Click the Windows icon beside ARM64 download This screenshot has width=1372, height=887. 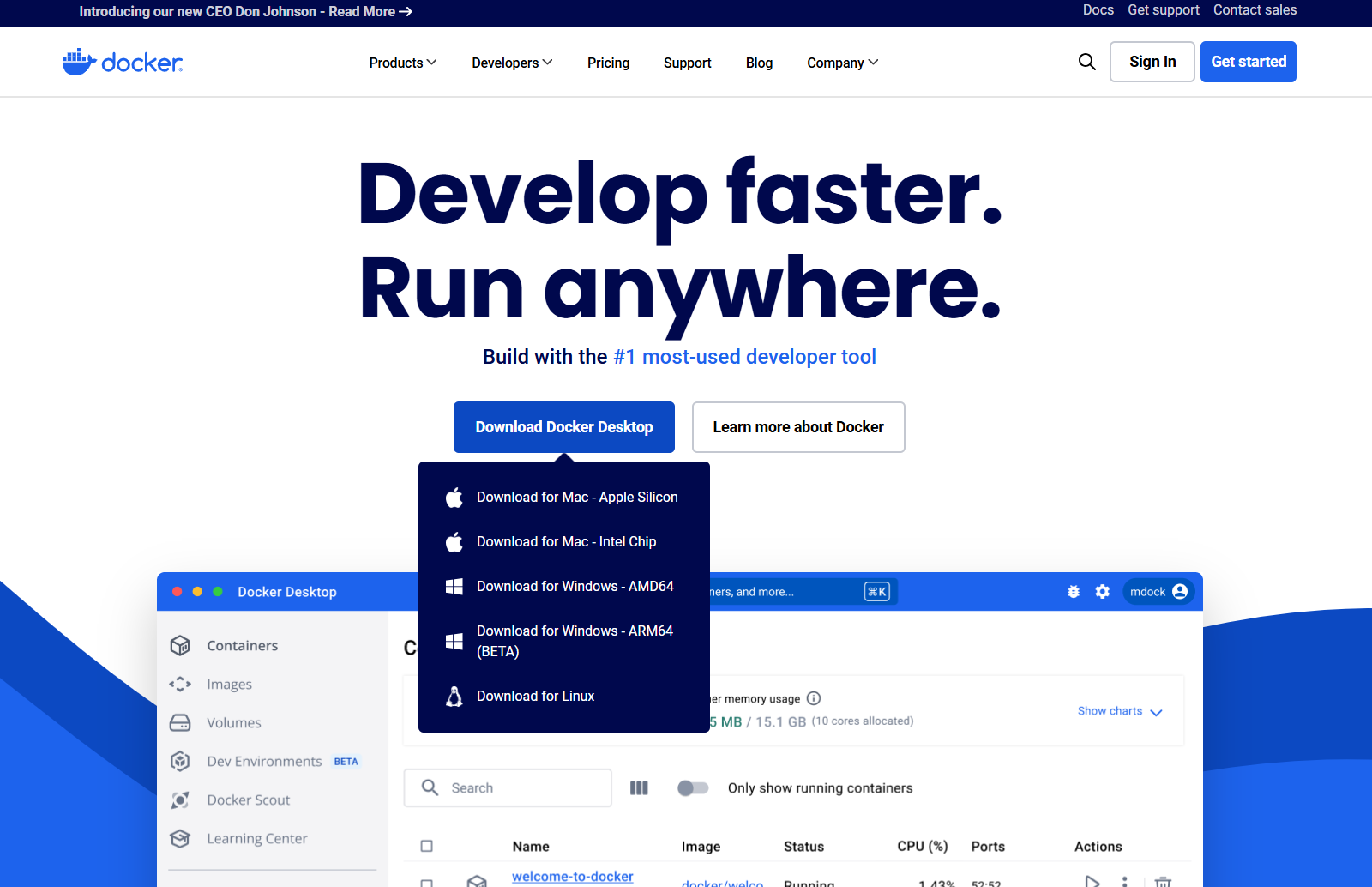(x=454, y=641)
